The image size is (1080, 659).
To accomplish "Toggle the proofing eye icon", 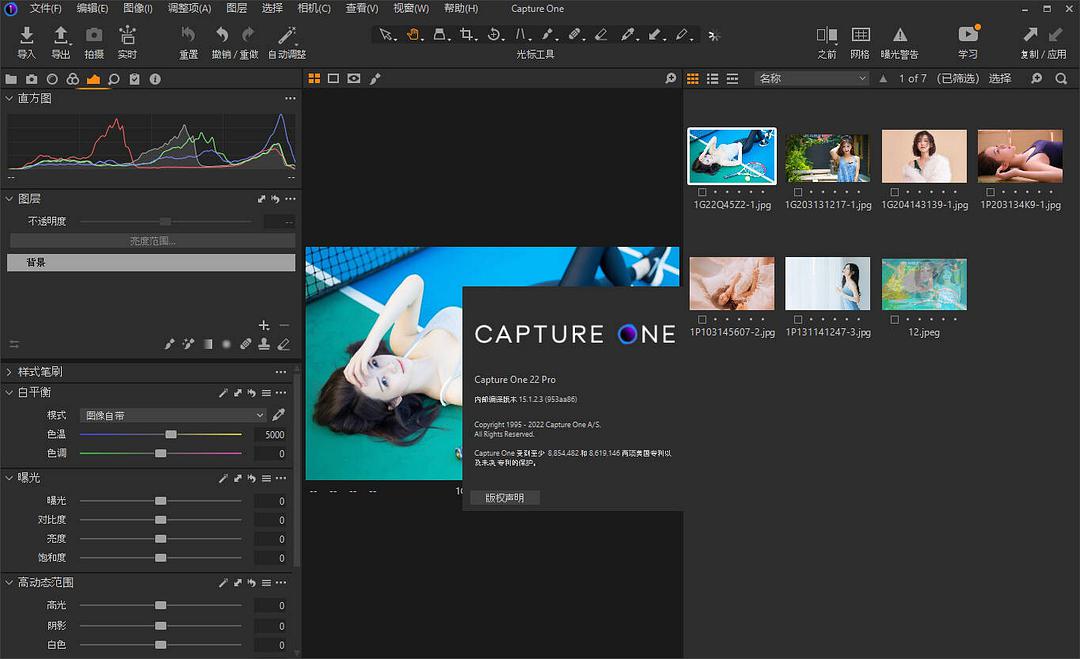I will pyautogui.click(x=353, y=79).
